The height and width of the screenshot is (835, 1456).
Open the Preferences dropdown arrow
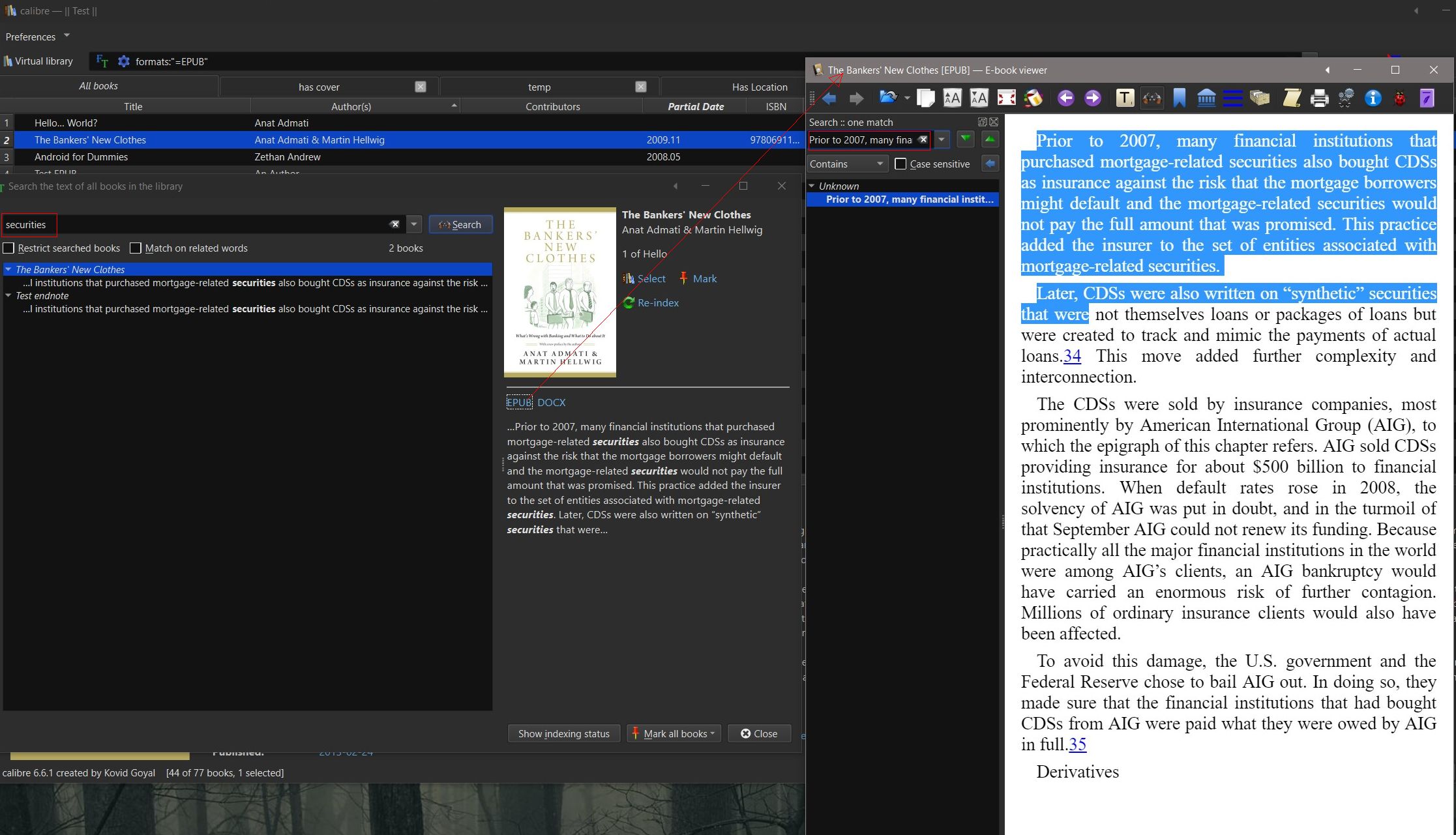67,35
